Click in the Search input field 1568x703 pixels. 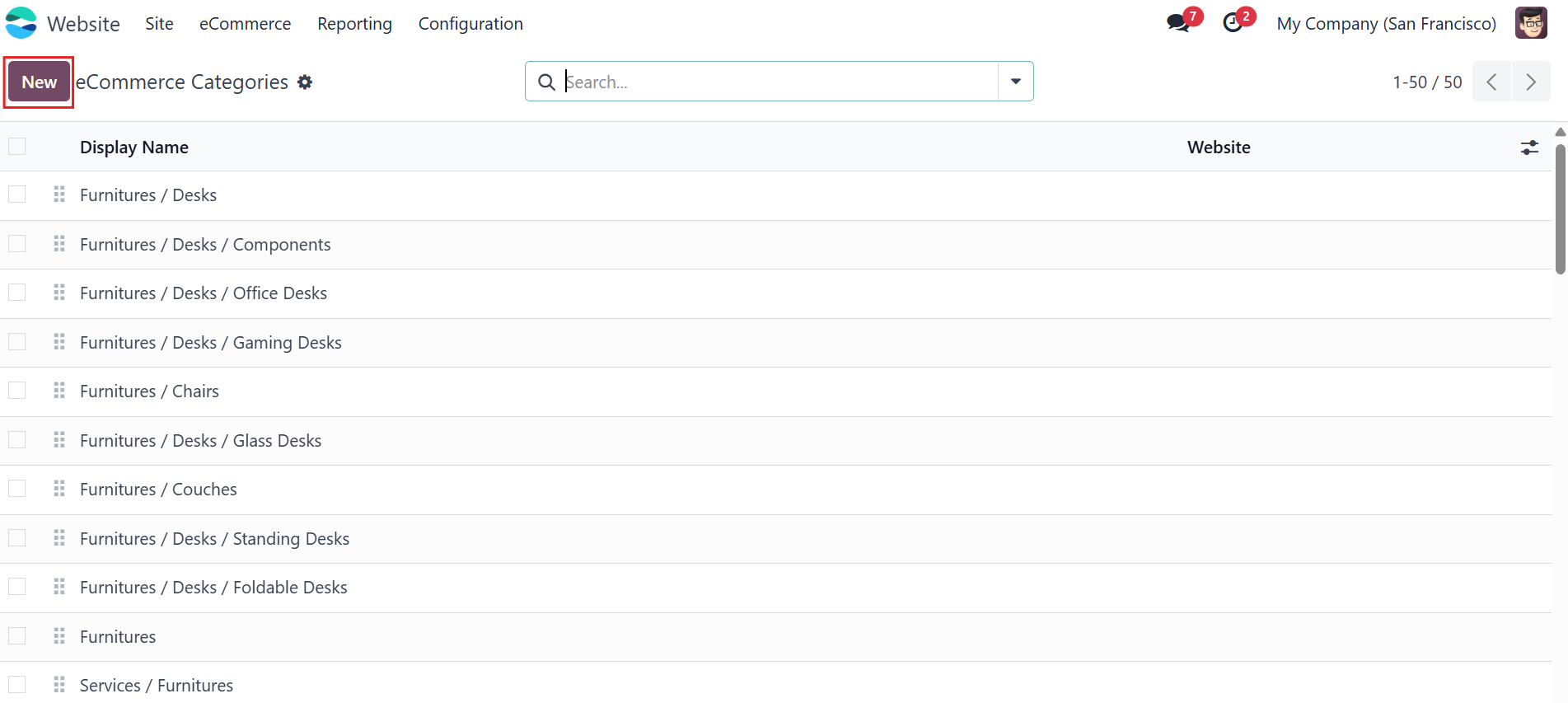click(x=778, y=82)
